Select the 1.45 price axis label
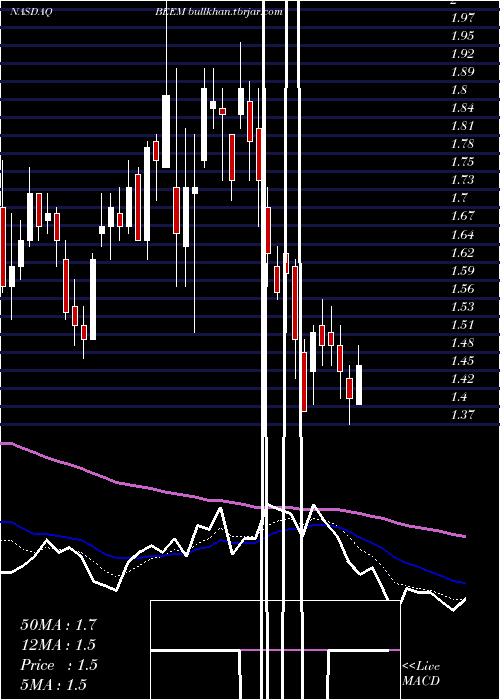 (x=462, y=361)
